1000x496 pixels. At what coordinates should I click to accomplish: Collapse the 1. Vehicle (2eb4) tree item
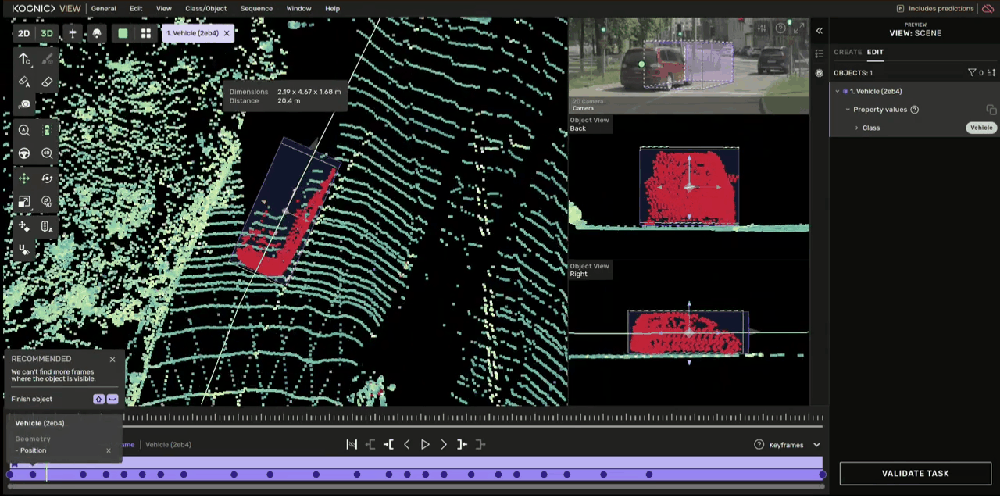click(837, 91)
